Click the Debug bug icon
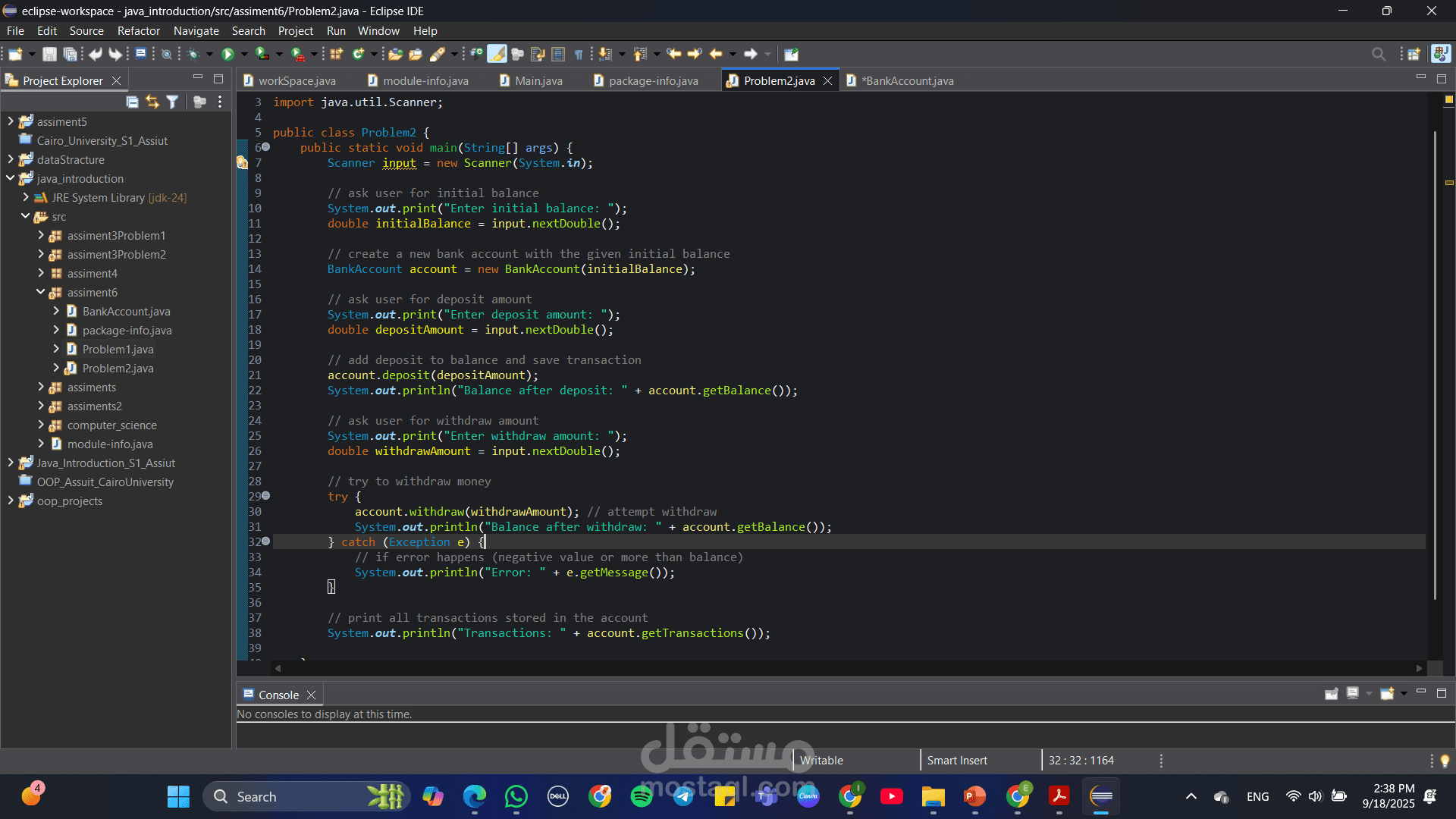The height and width of the screenshot is (819, 1456). pyautogui.click(x=193, y=54)
